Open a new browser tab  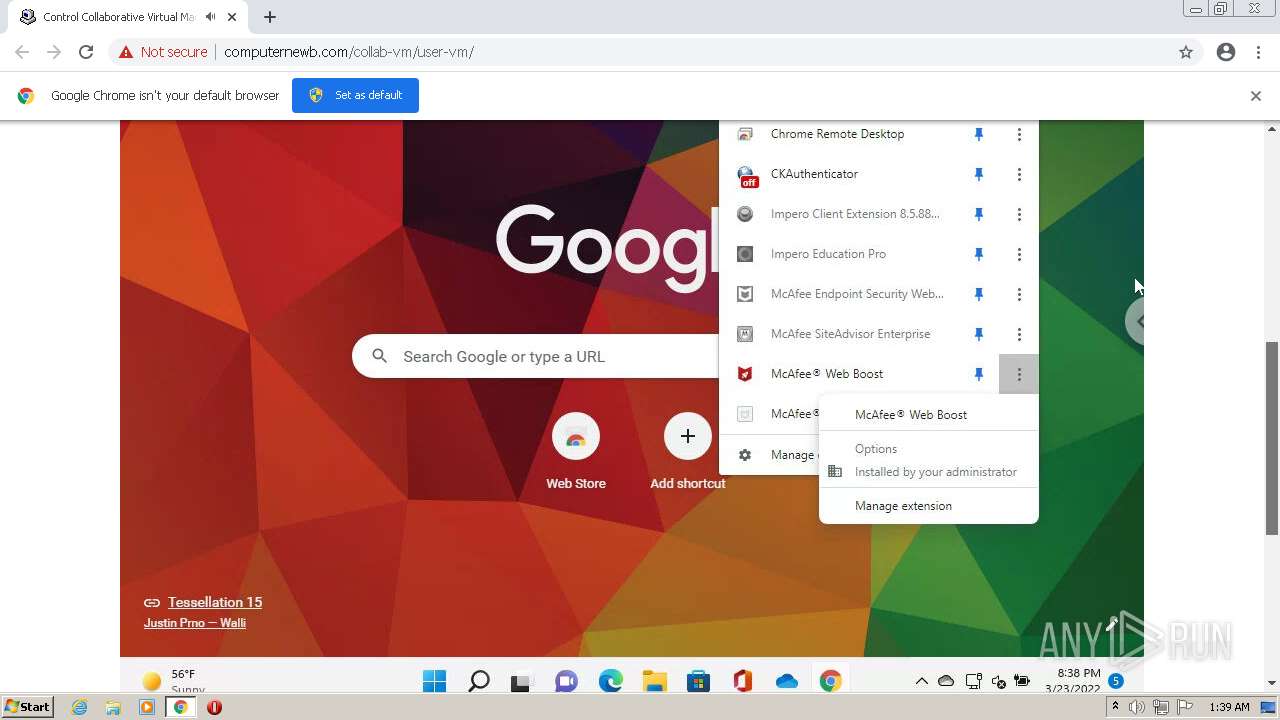coord(270,17)
